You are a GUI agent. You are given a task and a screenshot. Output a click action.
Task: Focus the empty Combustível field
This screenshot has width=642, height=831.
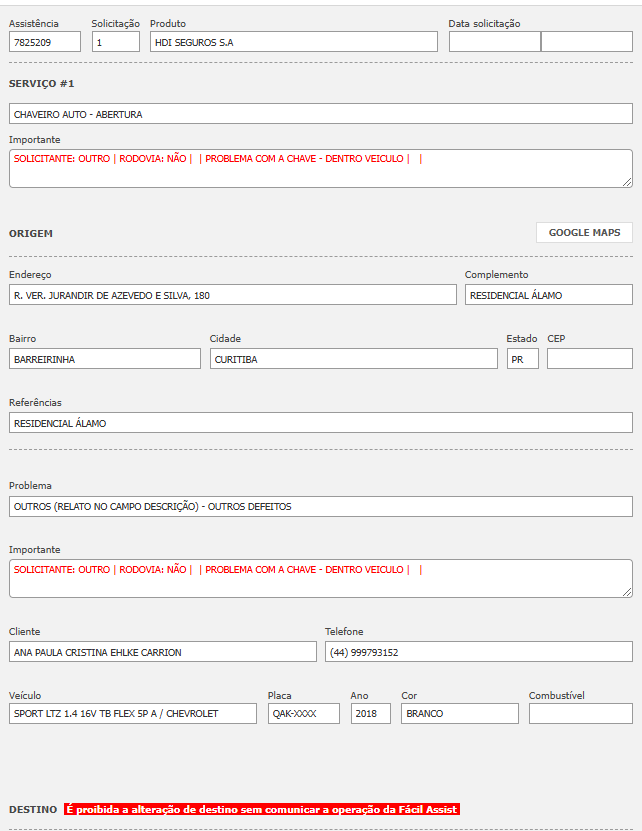(580, 714)
